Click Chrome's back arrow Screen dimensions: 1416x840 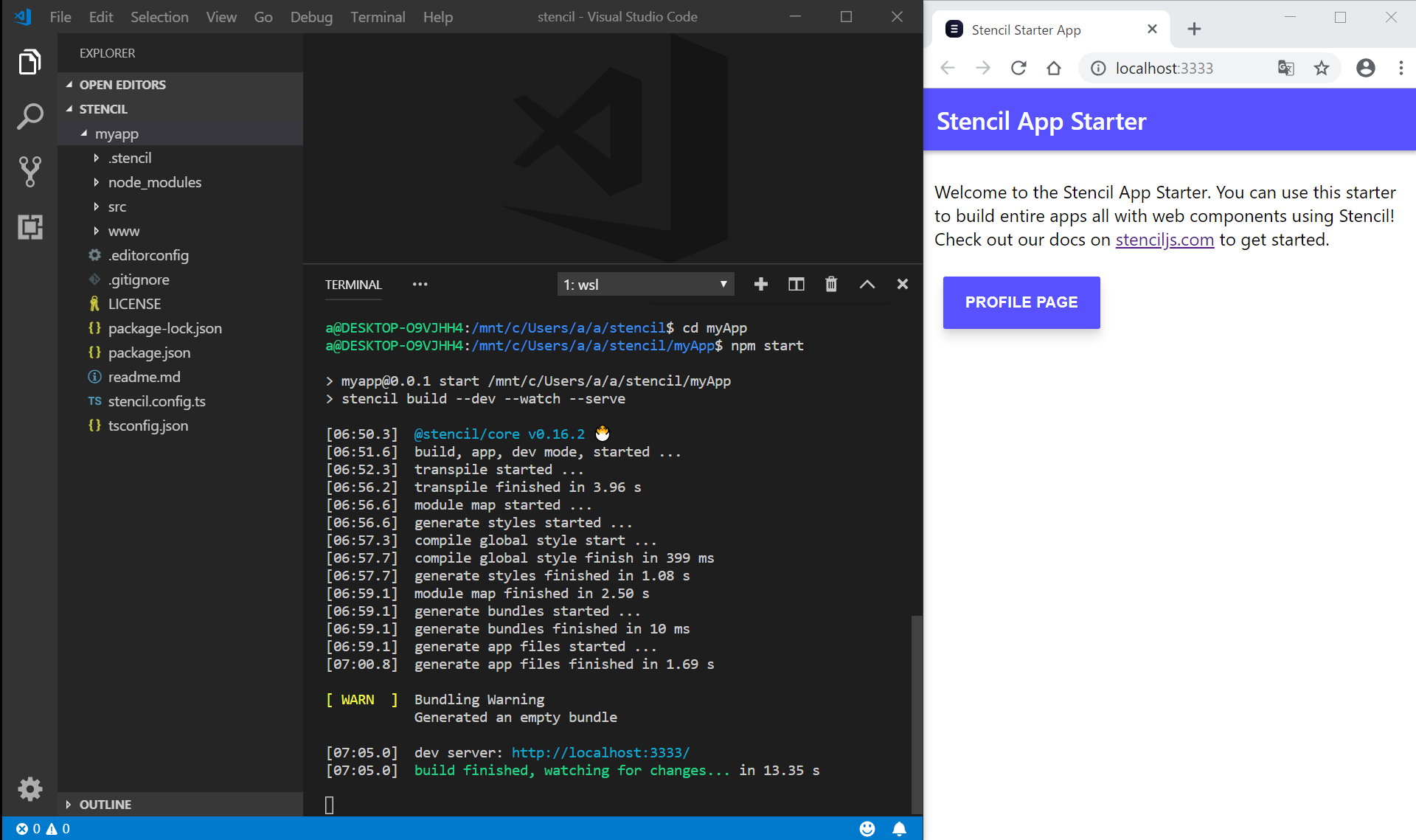pyautogui.click(x=948, y=68)
